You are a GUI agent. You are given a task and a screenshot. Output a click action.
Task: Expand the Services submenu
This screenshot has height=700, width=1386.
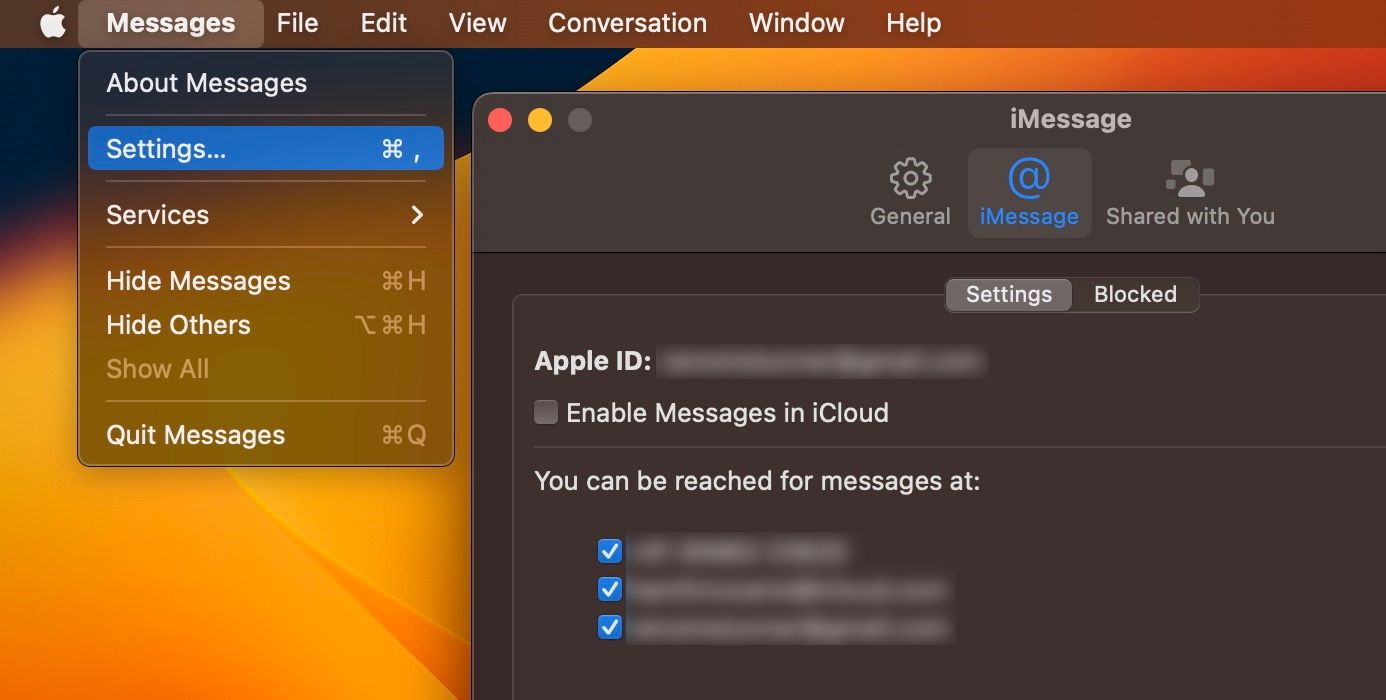coord(157,214)
